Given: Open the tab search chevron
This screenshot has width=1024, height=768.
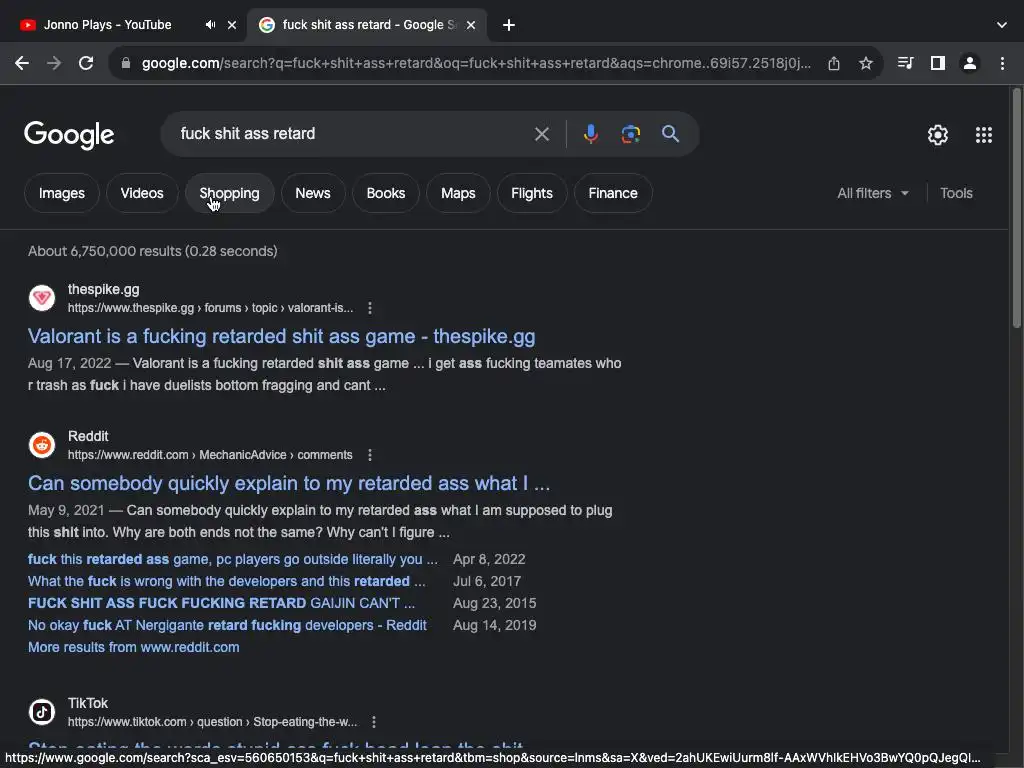Looking at the screenshot, I should pyautogui.click(x=1002, y=25).
